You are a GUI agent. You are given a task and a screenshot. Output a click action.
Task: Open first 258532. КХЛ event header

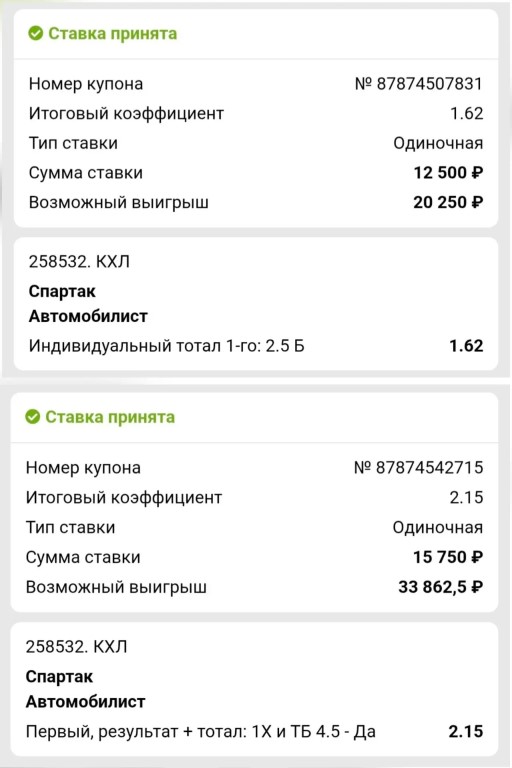click(79, 262)
